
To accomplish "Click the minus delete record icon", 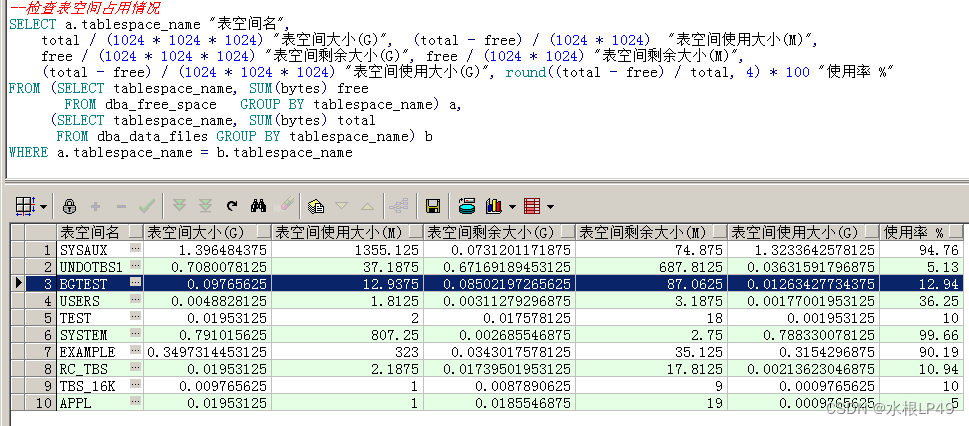I will point(121,206).
